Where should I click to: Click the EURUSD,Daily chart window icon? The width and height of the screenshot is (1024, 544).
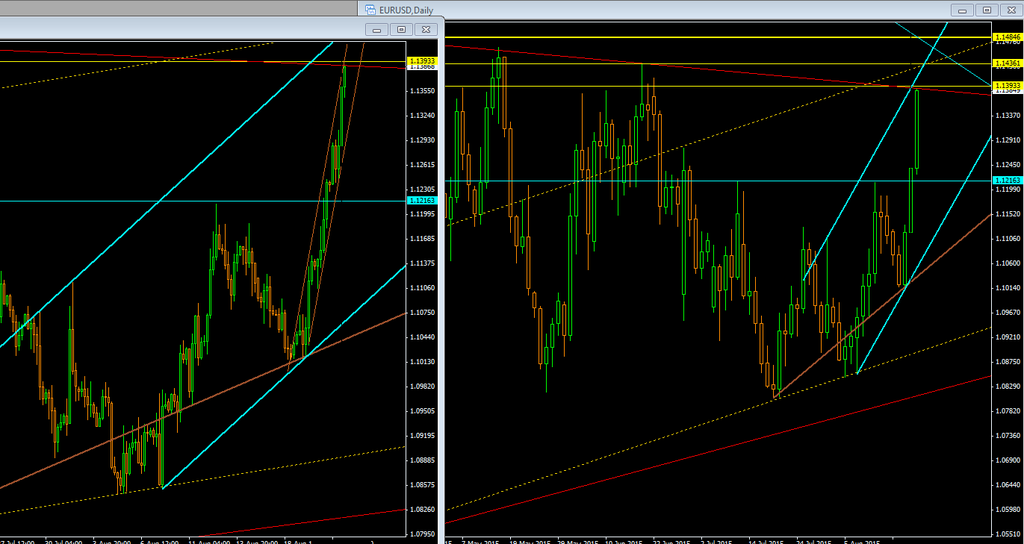(x=370, y=9)
